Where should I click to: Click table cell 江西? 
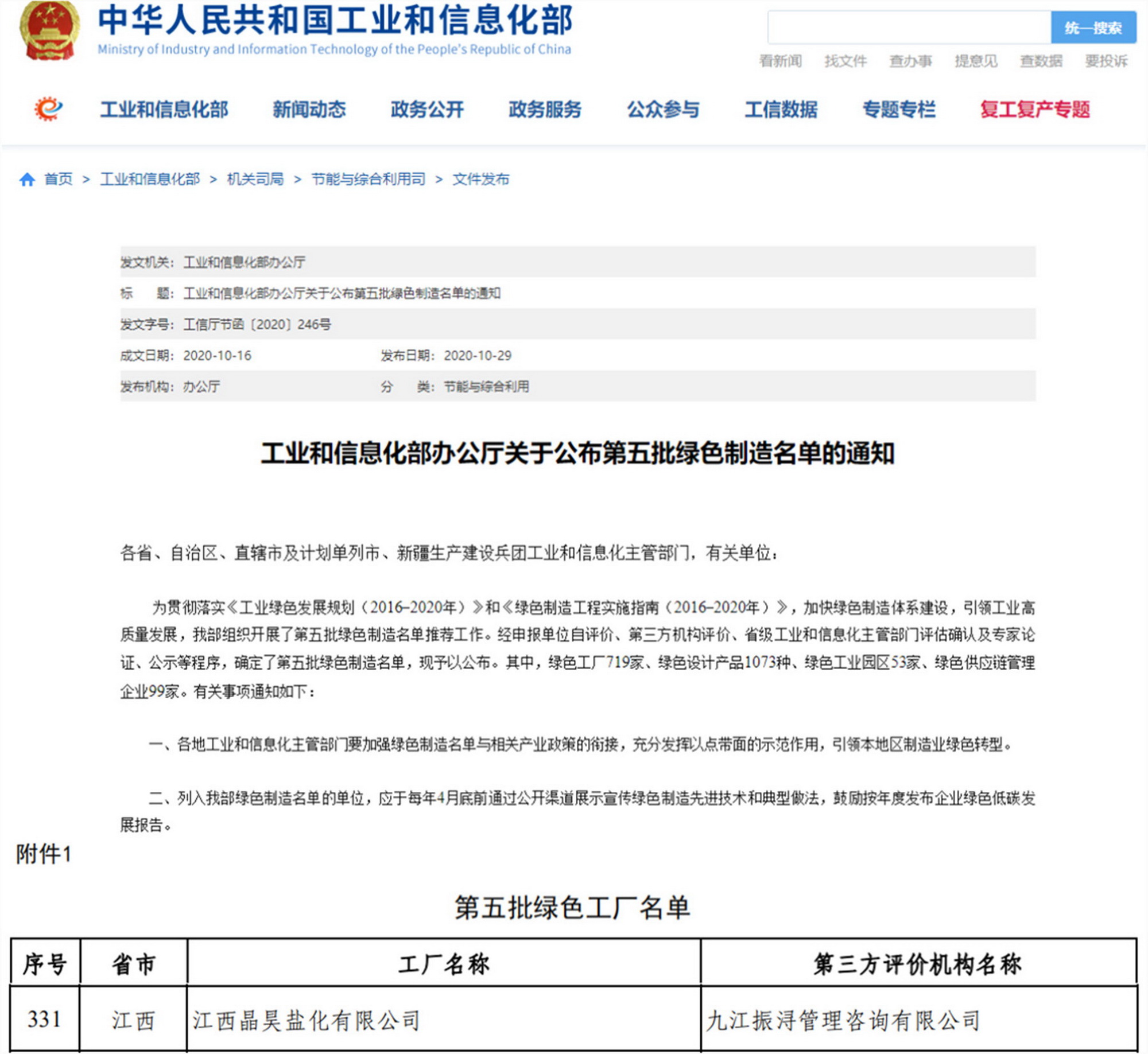[133, 1020]
